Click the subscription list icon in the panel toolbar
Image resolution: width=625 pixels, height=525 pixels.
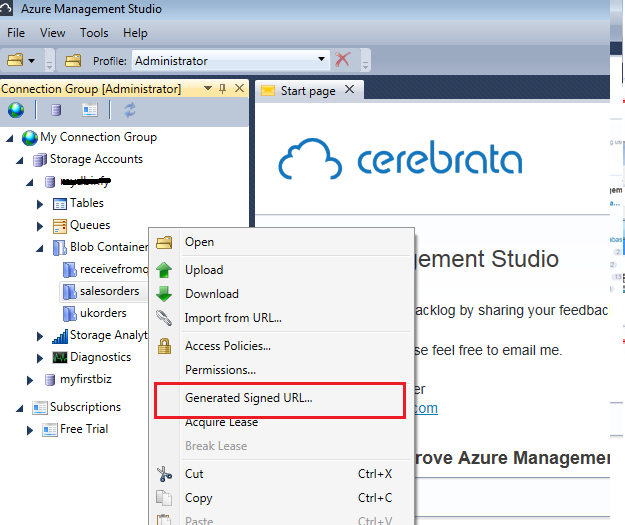(90, 110)
